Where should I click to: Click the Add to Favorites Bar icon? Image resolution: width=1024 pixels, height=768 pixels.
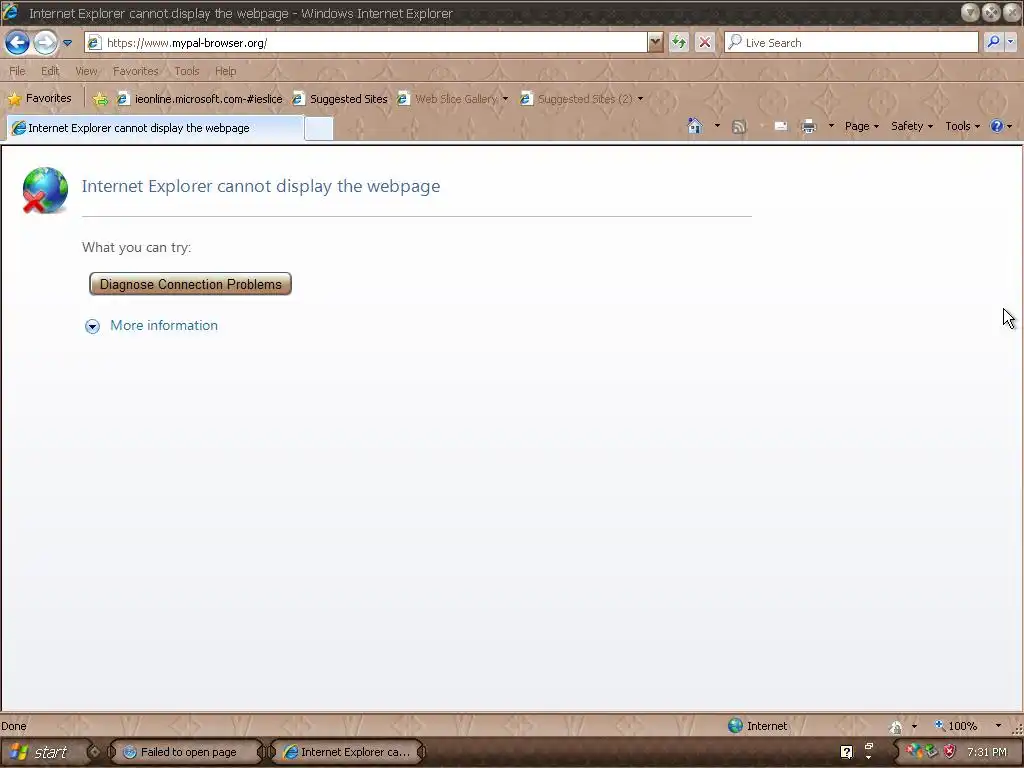tap(100, 99)
